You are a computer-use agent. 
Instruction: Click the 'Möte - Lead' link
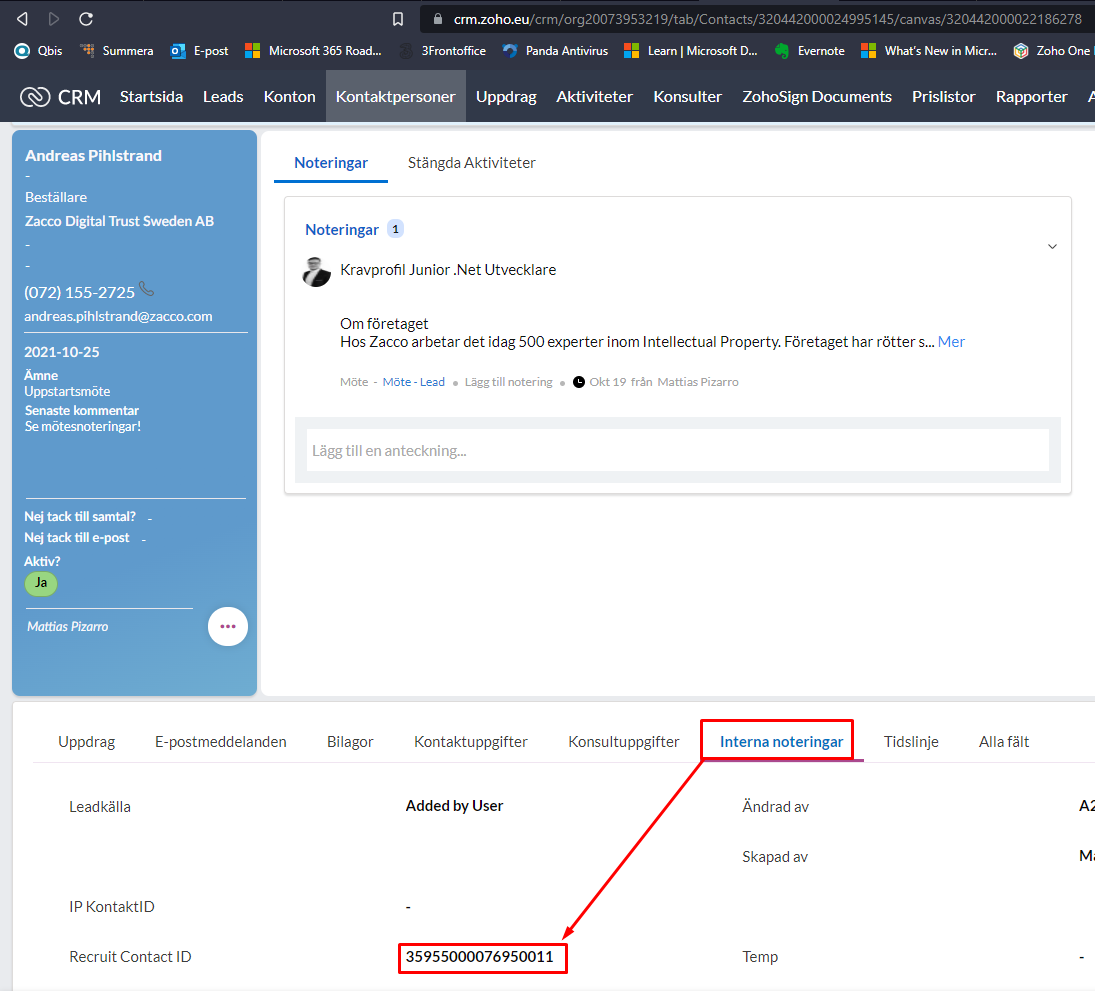tap(413, 382)
